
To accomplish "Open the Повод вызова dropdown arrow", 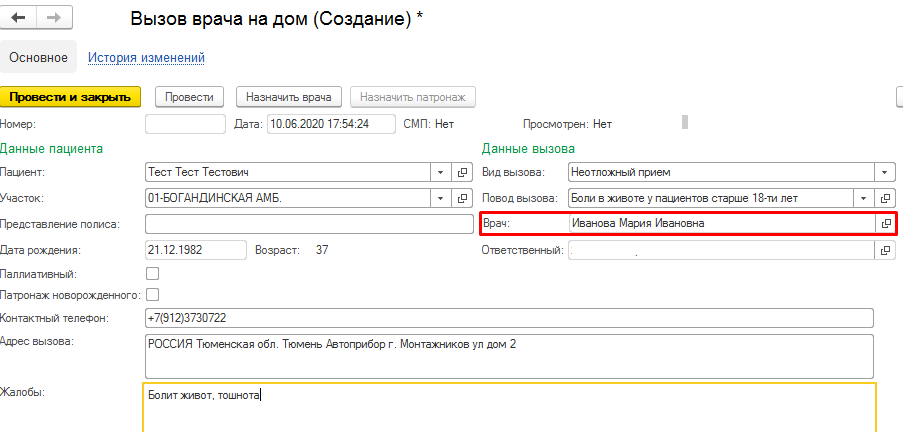I will pos(864,198).
